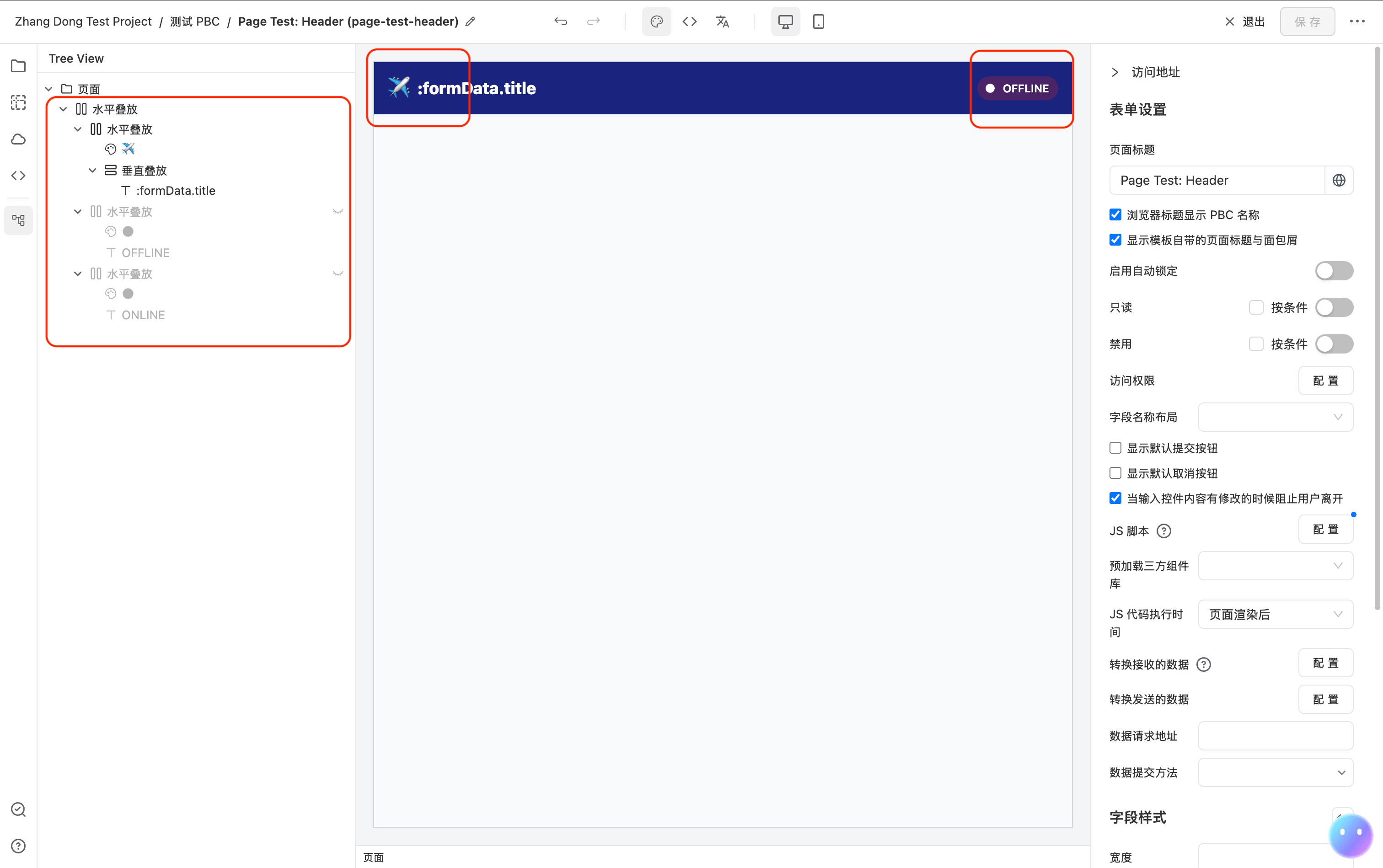Open the 预加载三方组件库 dropdown

pyautogui.click(x=1275, y=566)
